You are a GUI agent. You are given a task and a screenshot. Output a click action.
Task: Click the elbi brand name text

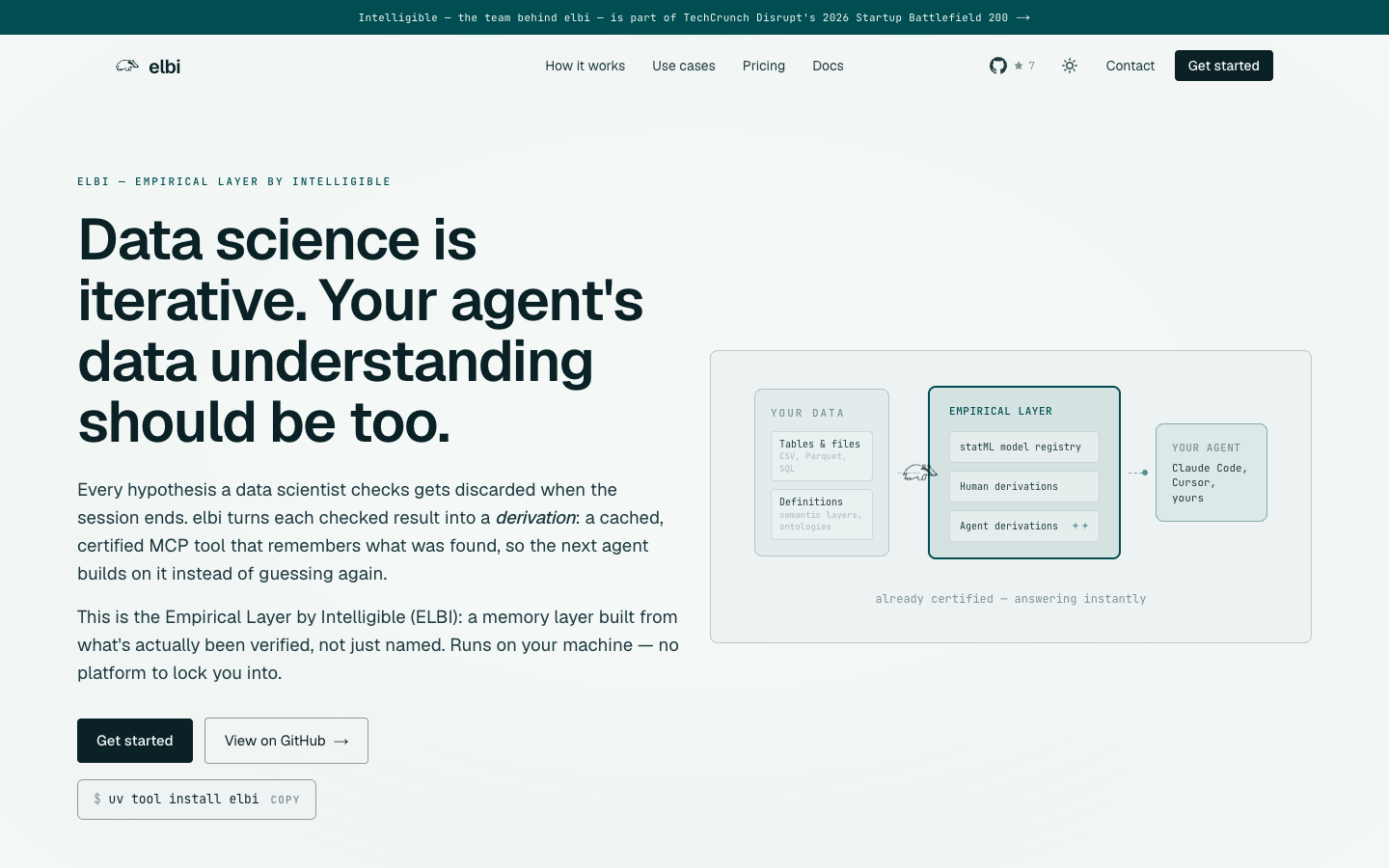(165, 66)
